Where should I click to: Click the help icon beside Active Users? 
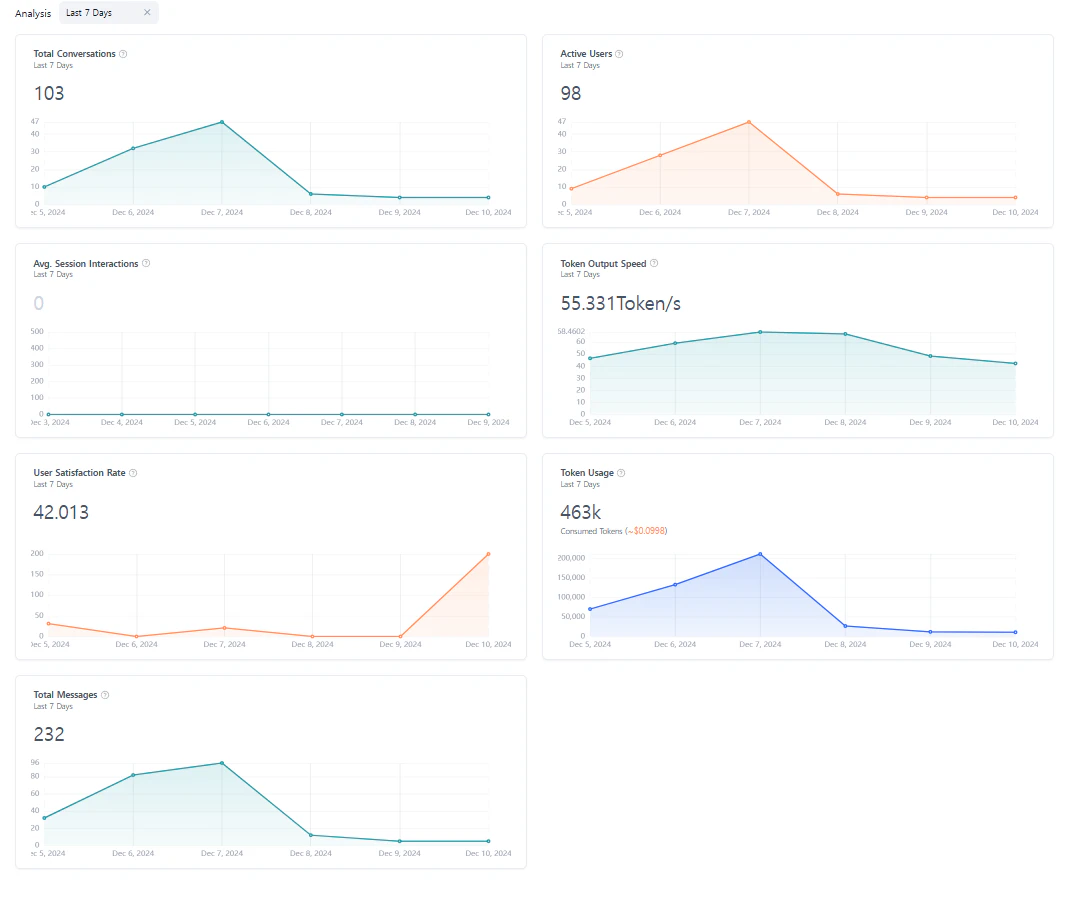(619, 54)
